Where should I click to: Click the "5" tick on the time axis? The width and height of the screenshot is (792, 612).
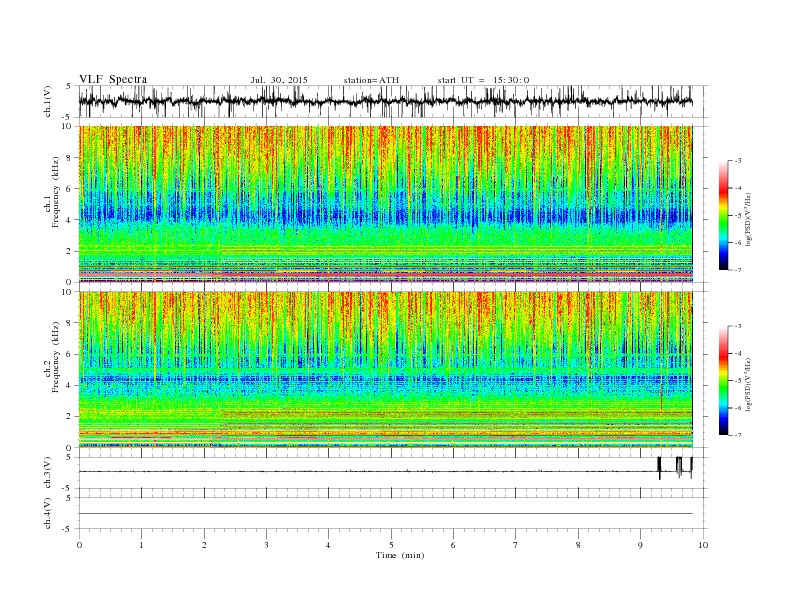[391, 545]
